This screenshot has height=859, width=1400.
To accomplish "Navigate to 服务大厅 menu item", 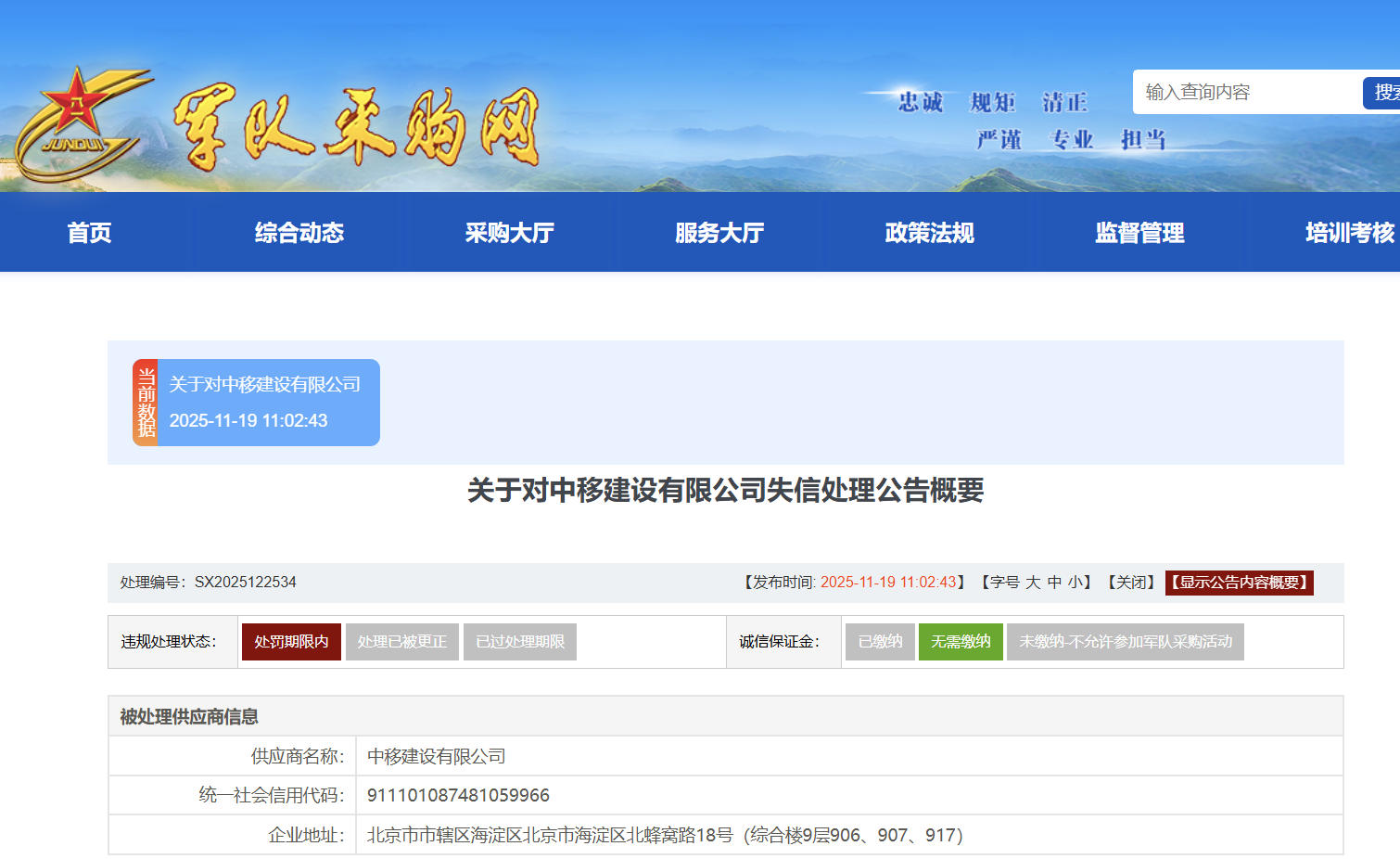I will 719,233.
